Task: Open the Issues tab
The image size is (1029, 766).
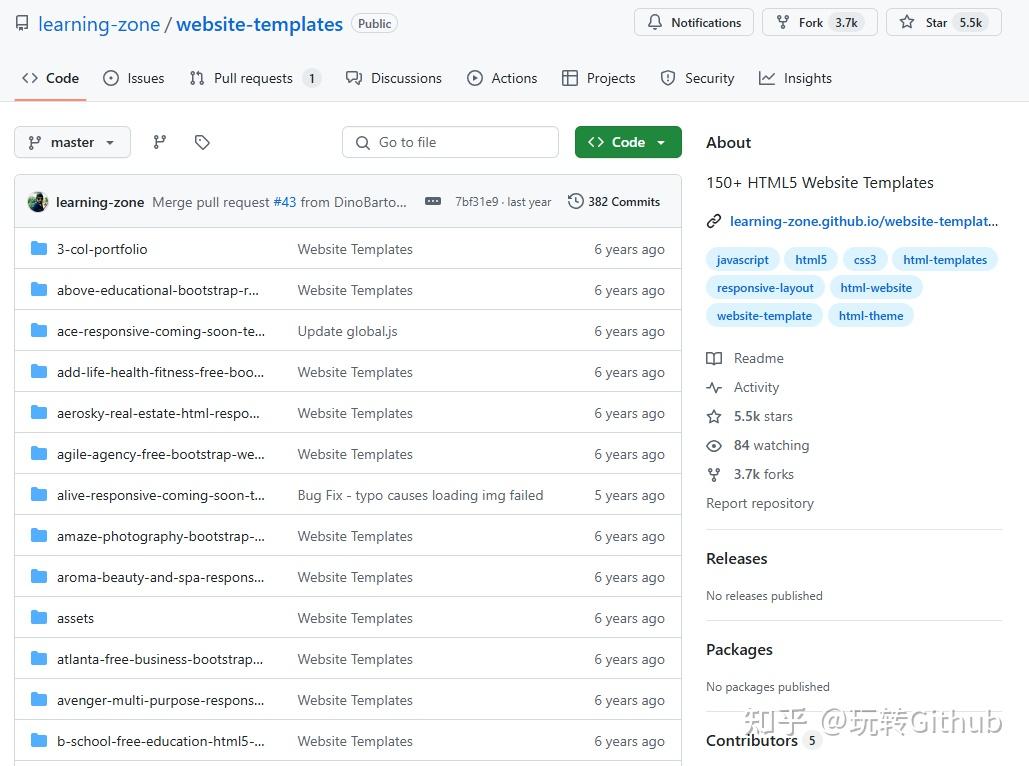Action: coord(134,78)
